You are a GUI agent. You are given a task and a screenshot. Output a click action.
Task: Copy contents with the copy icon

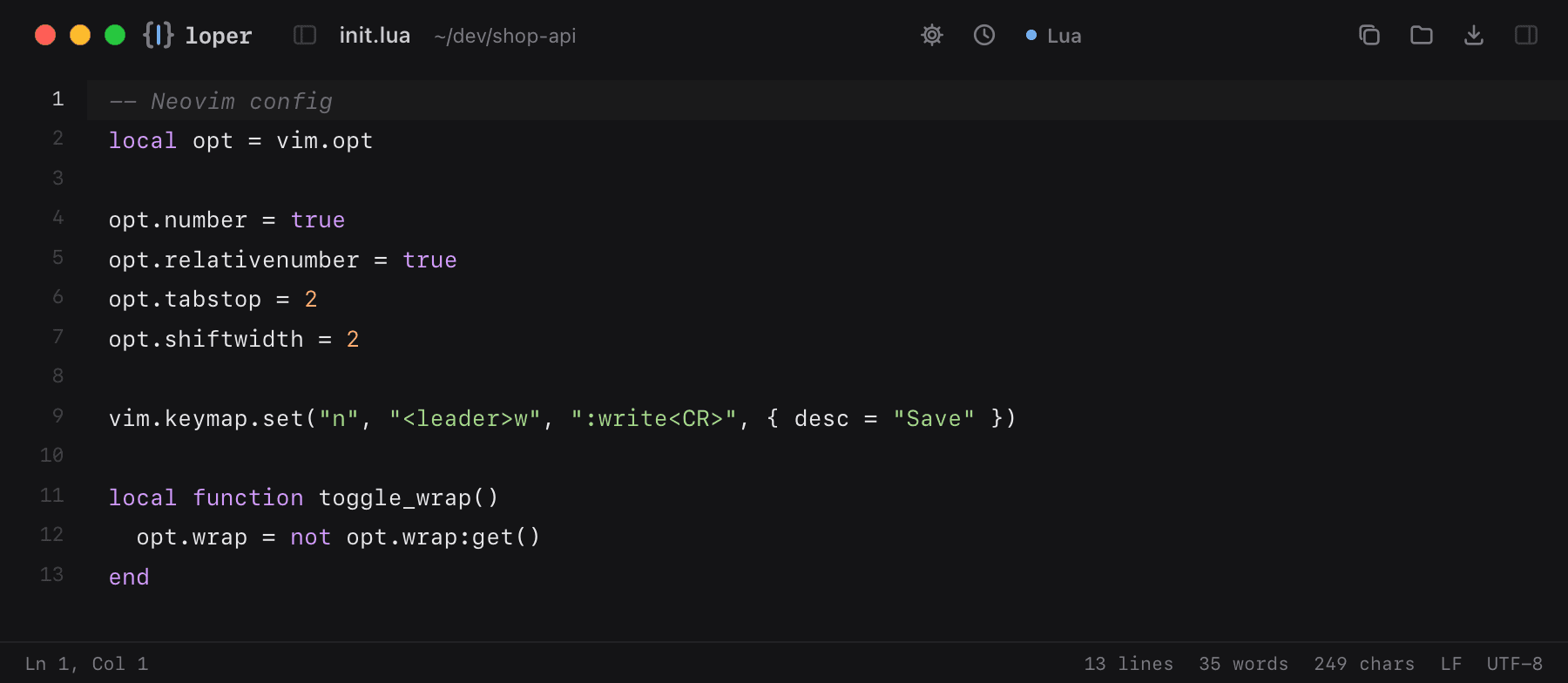[1369, 35]
